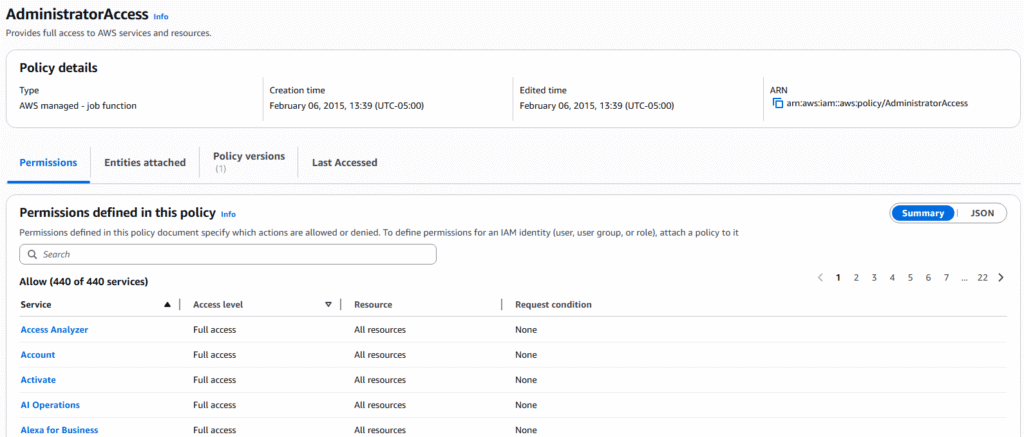This screenshot has width=1024, height=437.
Task: Switch to Summary view
Action: click(923, 213)
